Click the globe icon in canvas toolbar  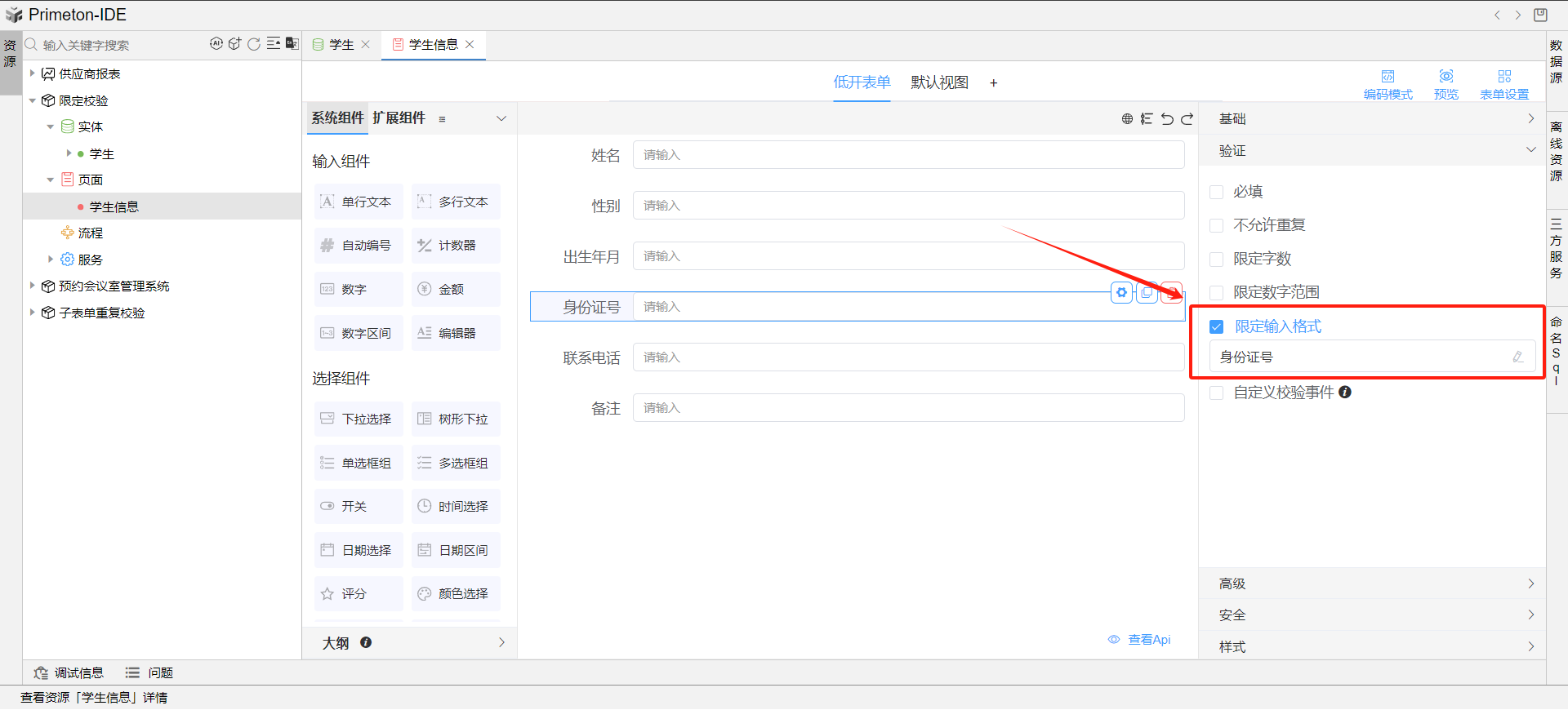(1127, 119)
